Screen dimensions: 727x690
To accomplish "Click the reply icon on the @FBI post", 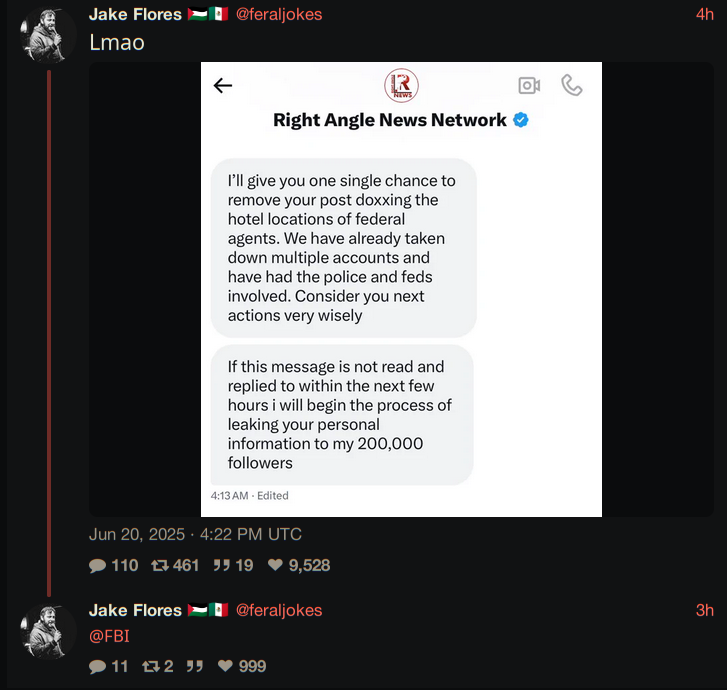I will tap(97, 666).
